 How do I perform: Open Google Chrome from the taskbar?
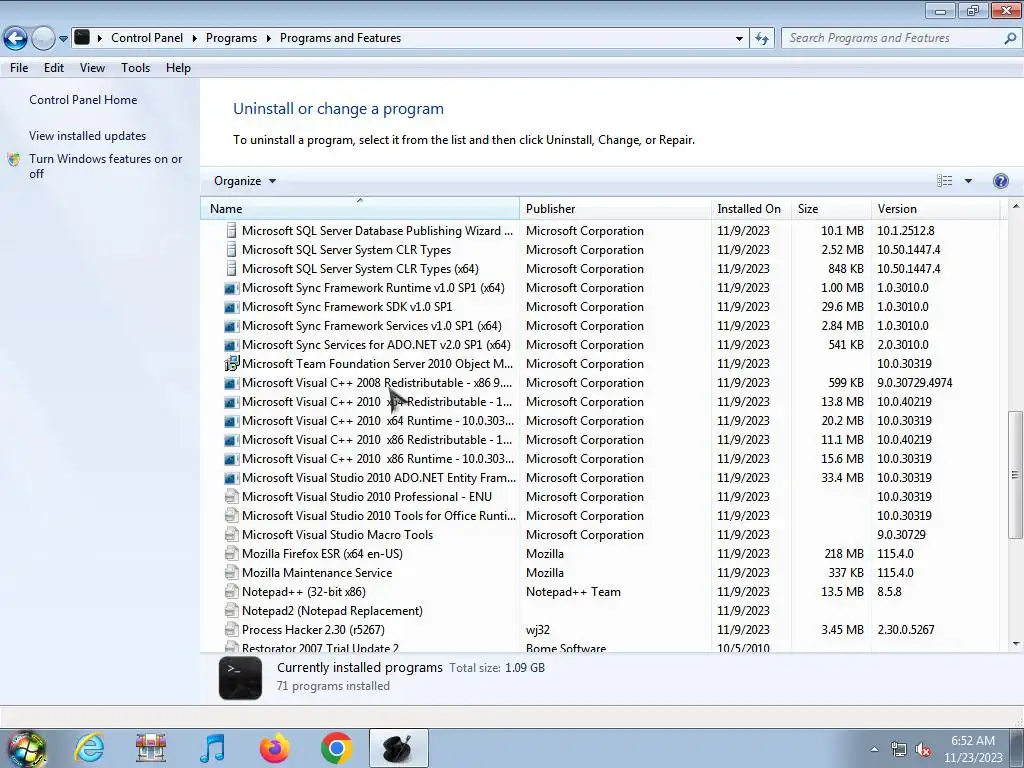tap(336, 748)
